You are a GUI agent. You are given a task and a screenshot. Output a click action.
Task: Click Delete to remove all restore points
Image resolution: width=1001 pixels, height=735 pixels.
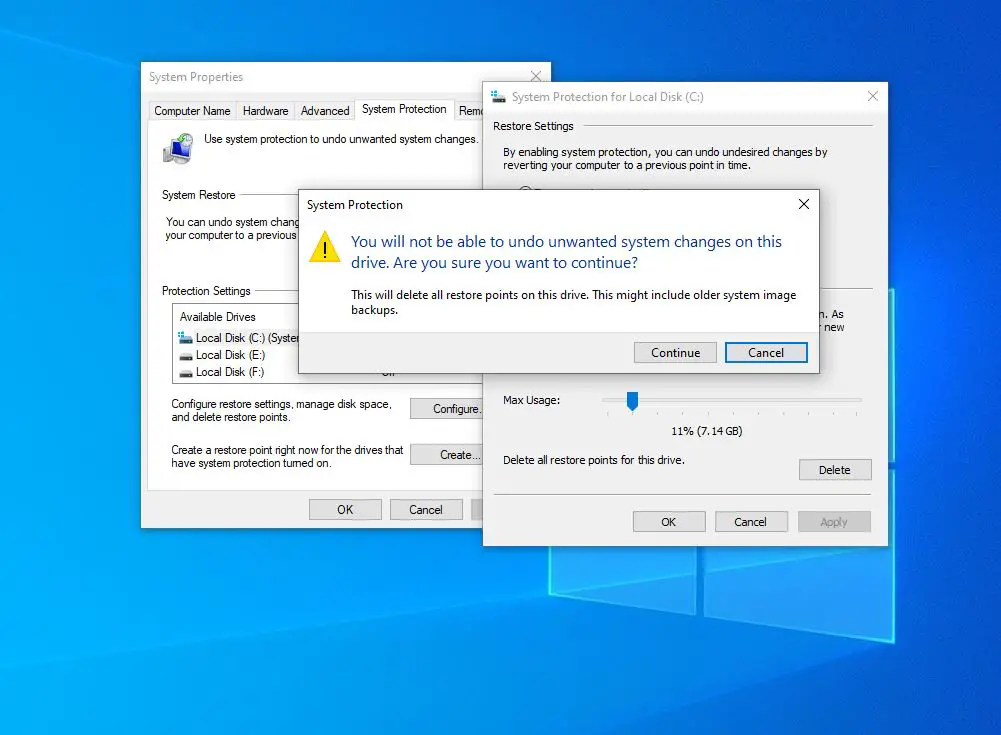pos(835,469)
